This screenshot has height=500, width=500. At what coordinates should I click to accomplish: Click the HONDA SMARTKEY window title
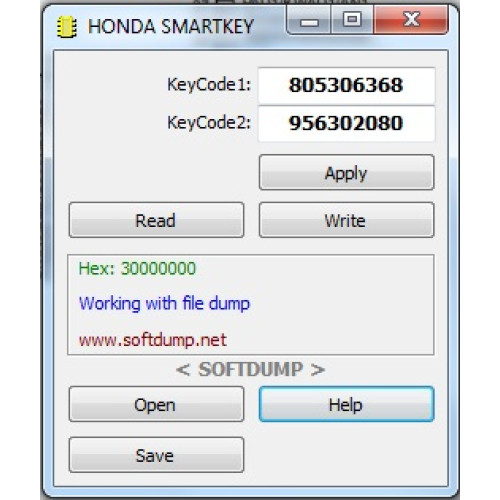pos(171,26)
